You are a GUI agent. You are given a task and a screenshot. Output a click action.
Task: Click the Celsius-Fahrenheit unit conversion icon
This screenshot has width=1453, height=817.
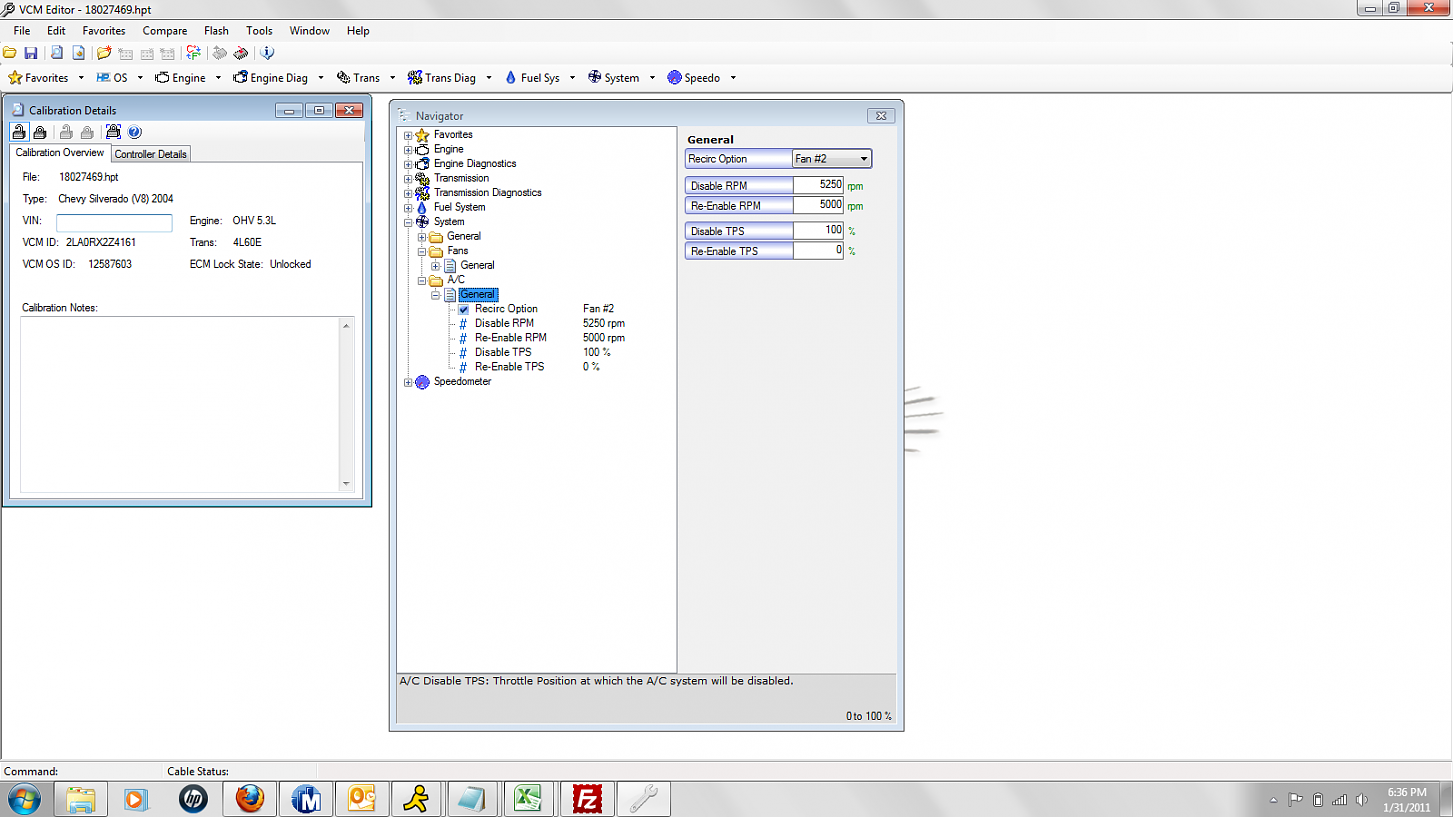[x=193, y=53]
